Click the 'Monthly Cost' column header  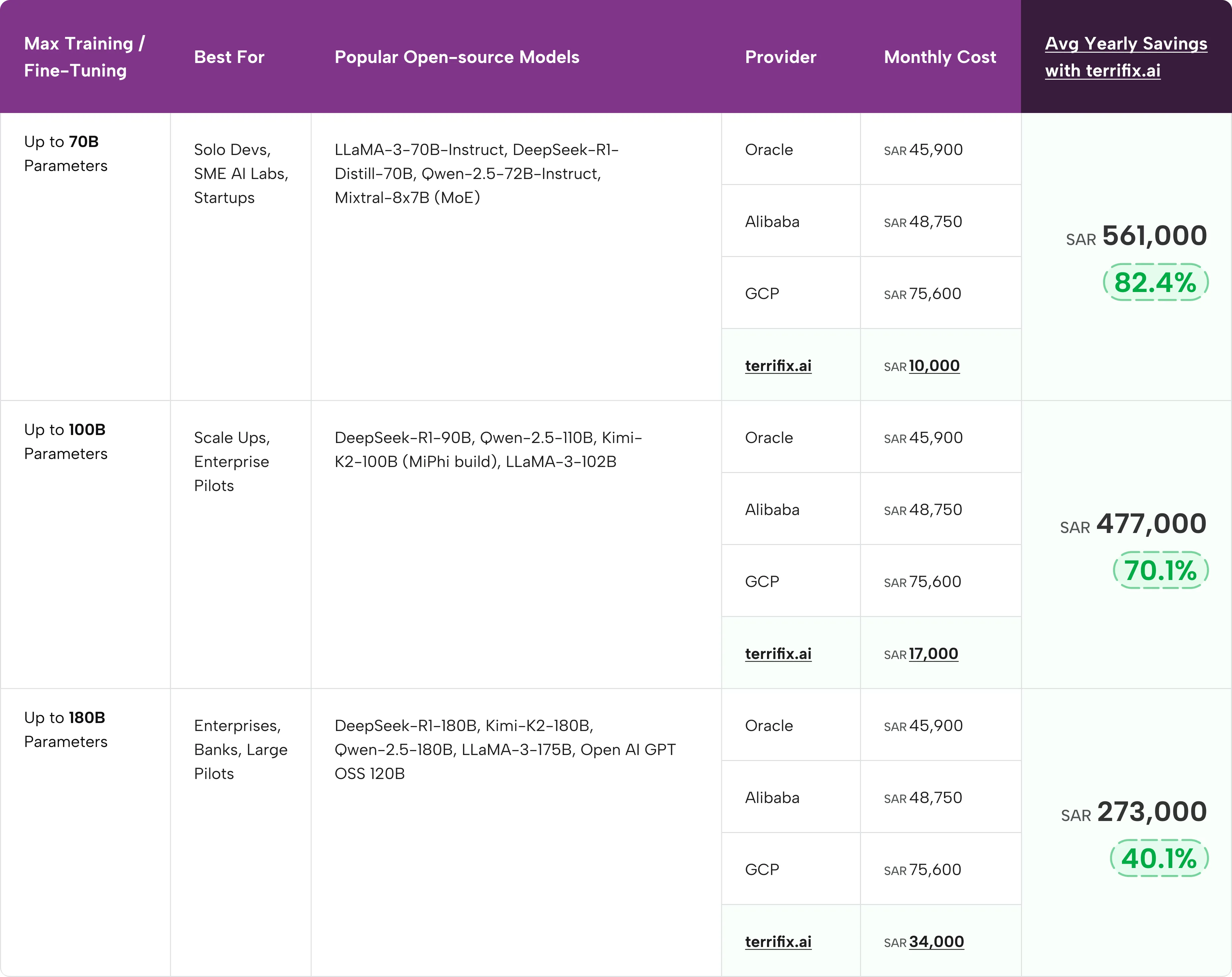939,57
